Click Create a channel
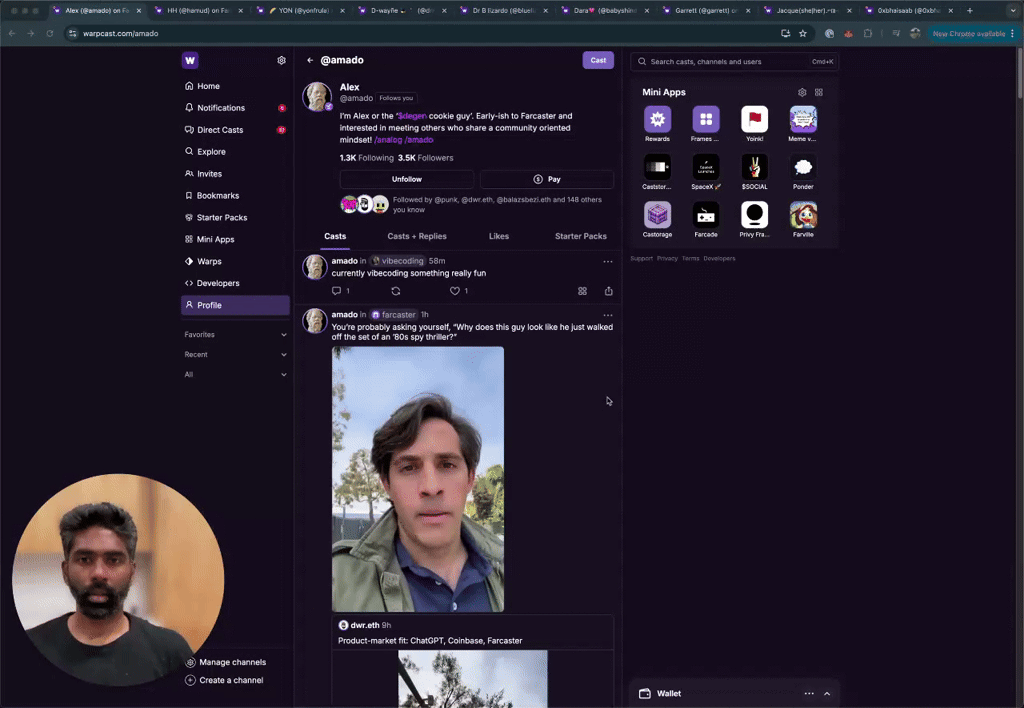This screenshot has height=708, width=1024. (225, 680)
